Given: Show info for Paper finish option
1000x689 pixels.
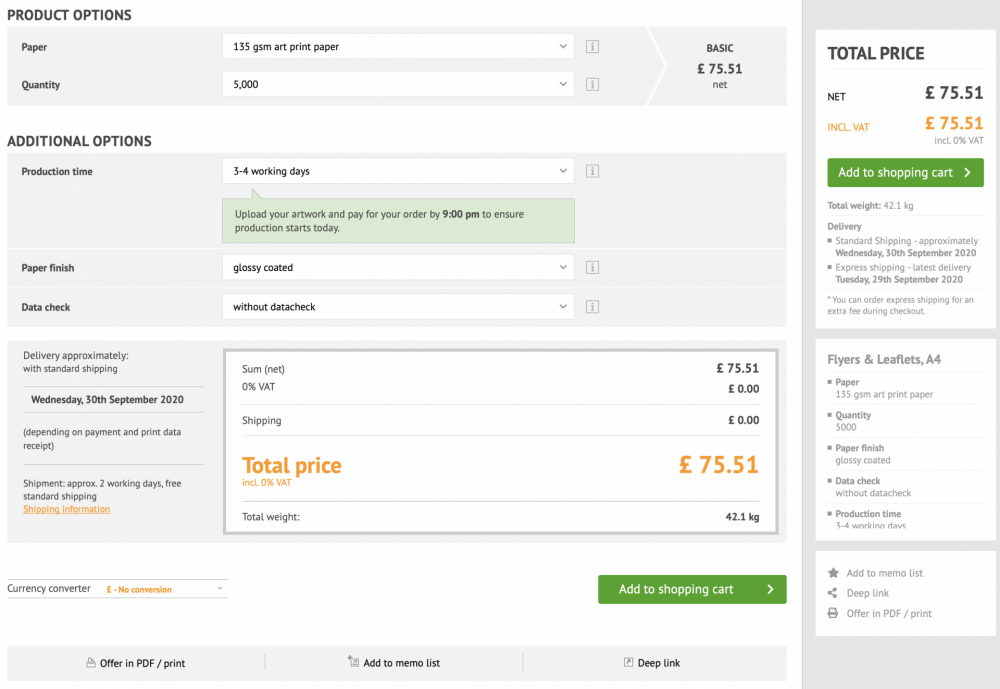Looking at the screenshot, I should pos(592,268).
